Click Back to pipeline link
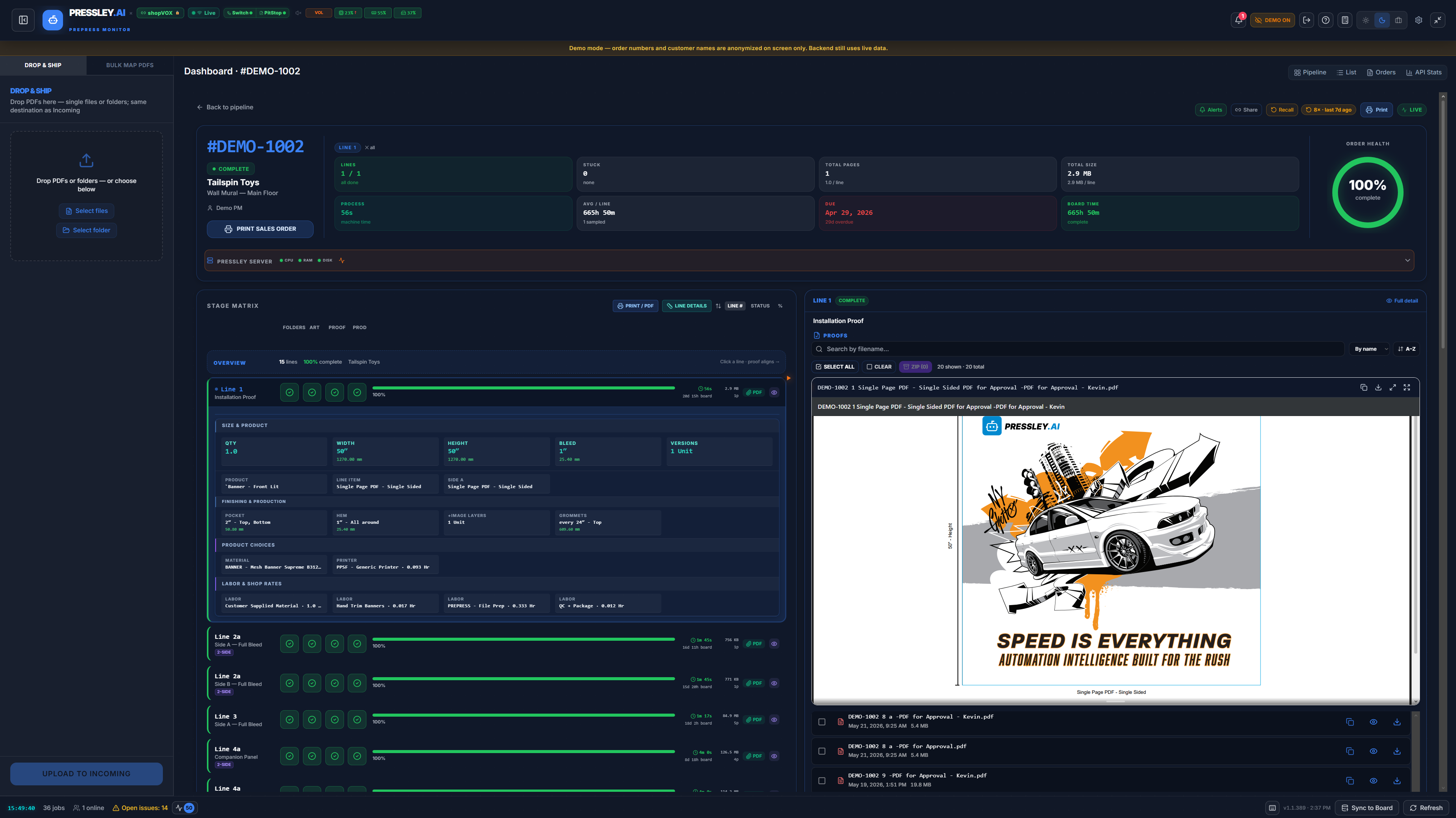The height and width of the screenshot is (818, 1456). point(225,107)
